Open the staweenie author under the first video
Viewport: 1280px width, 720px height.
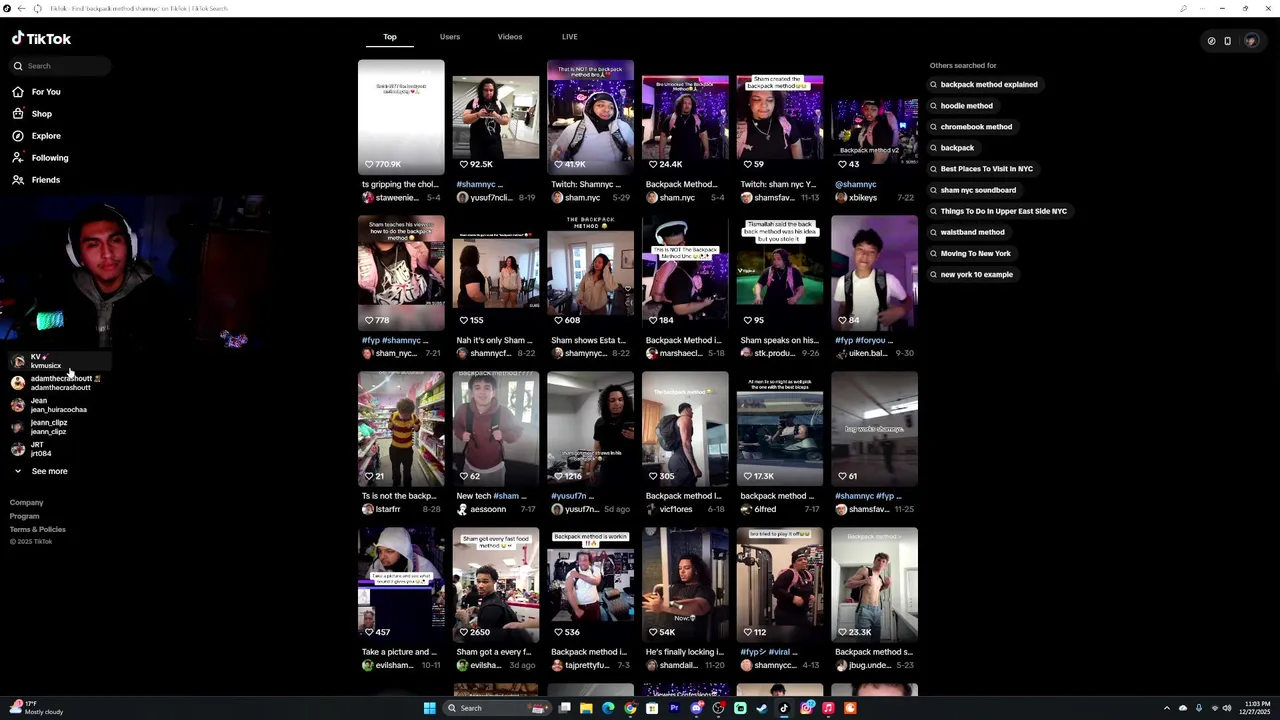pos(397,198)
